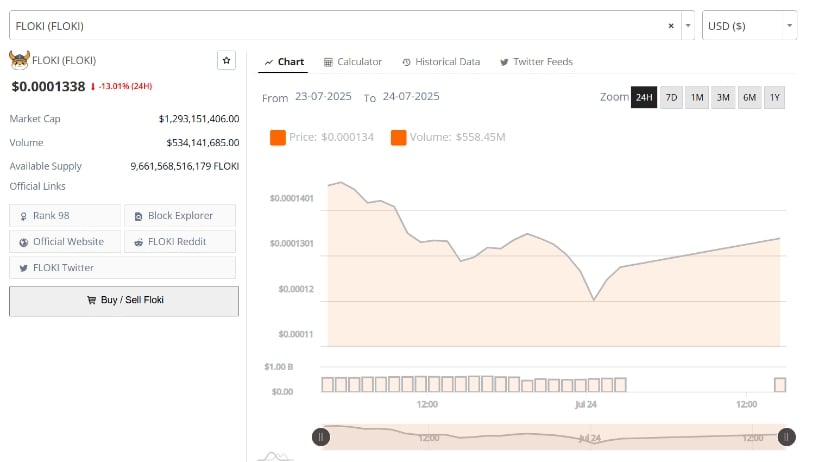The height and width of the screenshot is (462, 825).
Task: Click the Chart tab line icon
Action: point(269,63)
